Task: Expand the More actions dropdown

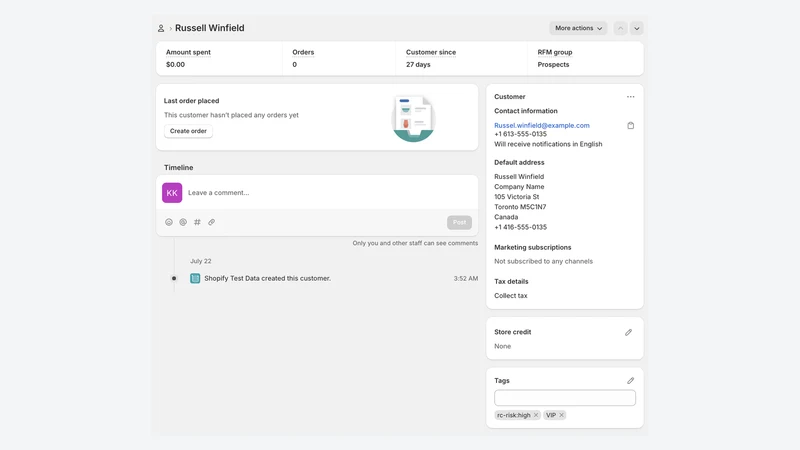Action: [x=578, y=28]
